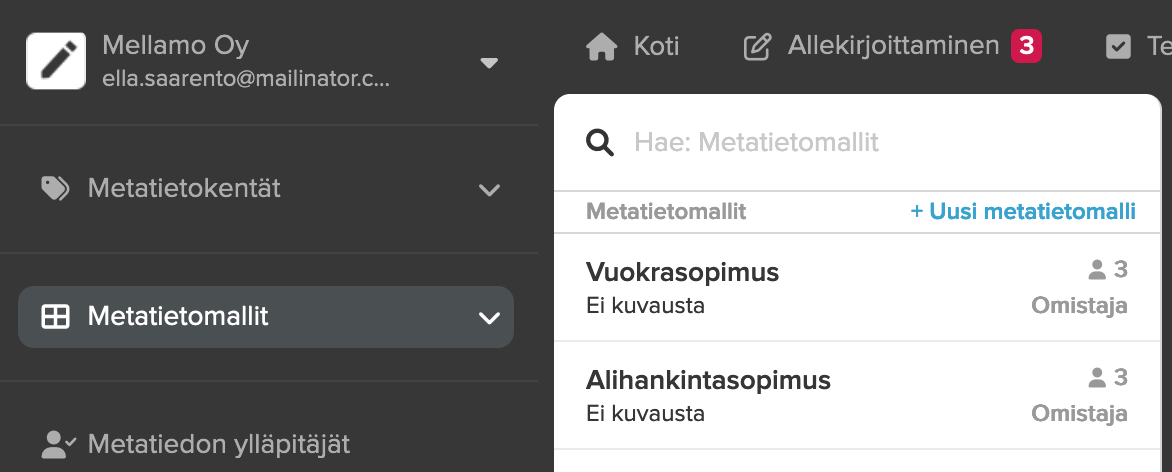1172x472 pixels.
Task: Click the Metatietomallit grid icon
Action: point(55,317)
